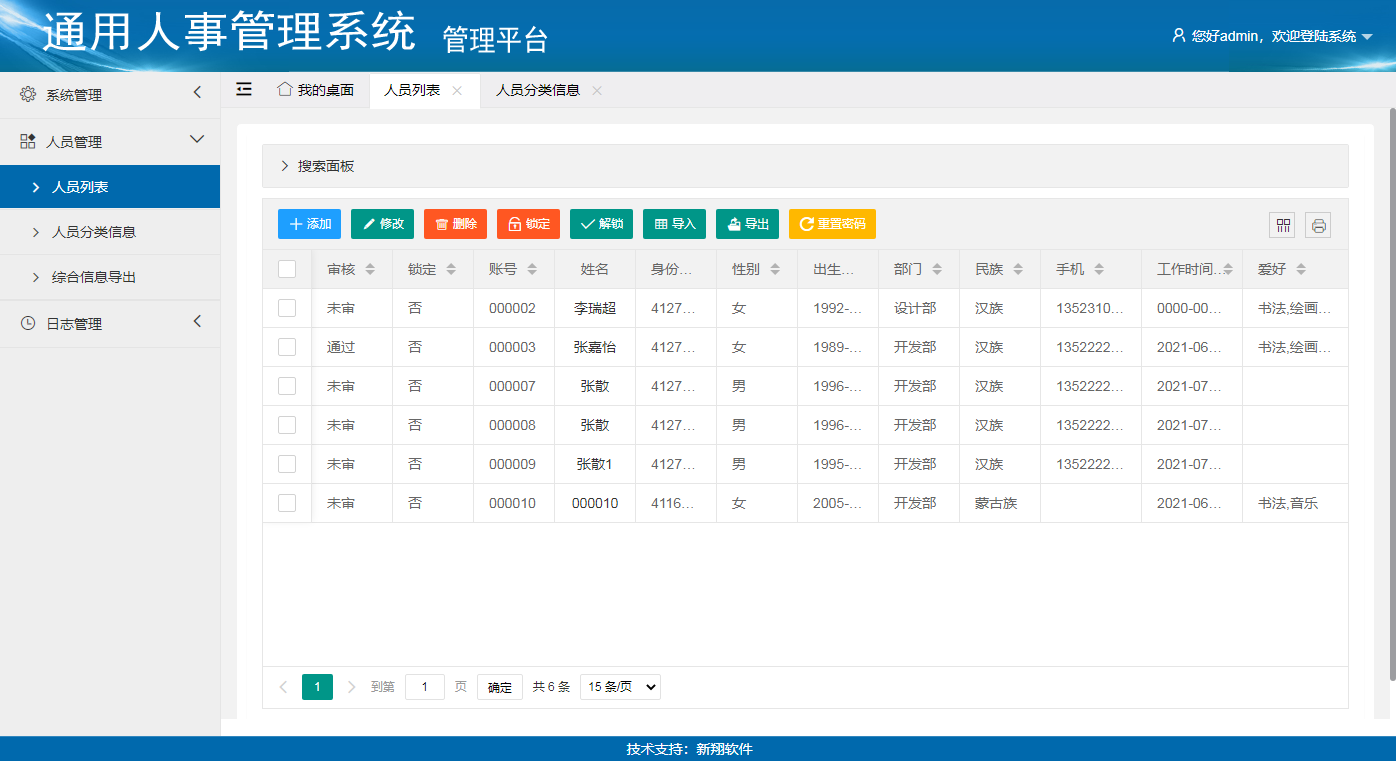
Task: Click the 导出 export button
Action: pyautogui.click(x=747, y=224)
